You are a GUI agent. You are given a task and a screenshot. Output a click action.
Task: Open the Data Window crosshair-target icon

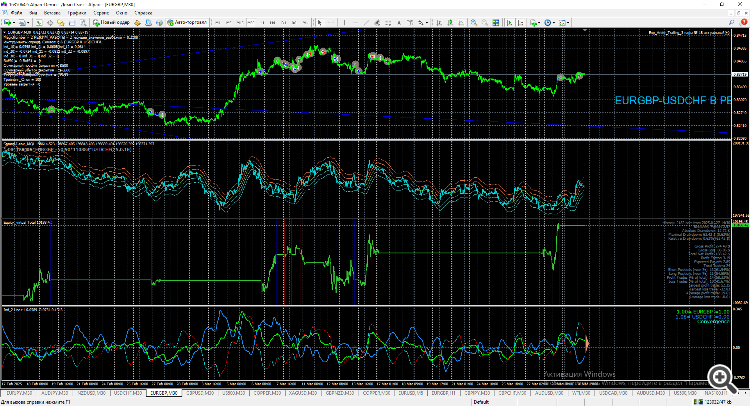point(50,22)
